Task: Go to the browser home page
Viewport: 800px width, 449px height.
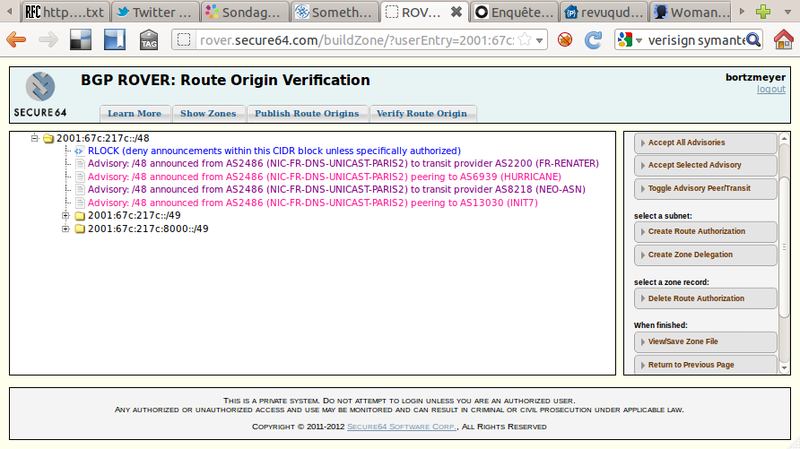Action: 783,39
